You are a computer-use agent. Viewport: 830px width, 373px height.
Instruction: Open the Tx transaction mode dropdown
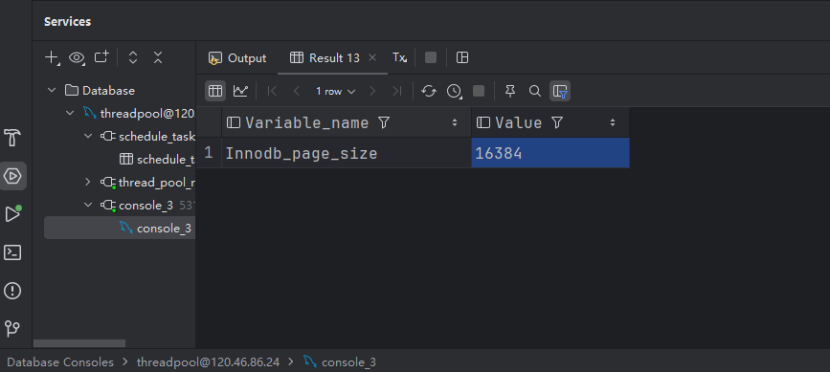coord(399,58)
